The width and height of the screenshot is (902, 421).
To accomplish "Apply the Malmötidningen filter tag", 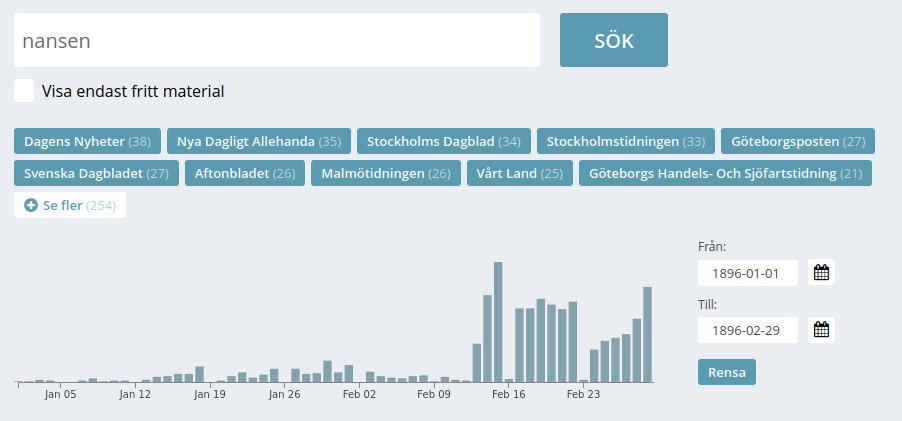I will [x=386, y=173].
